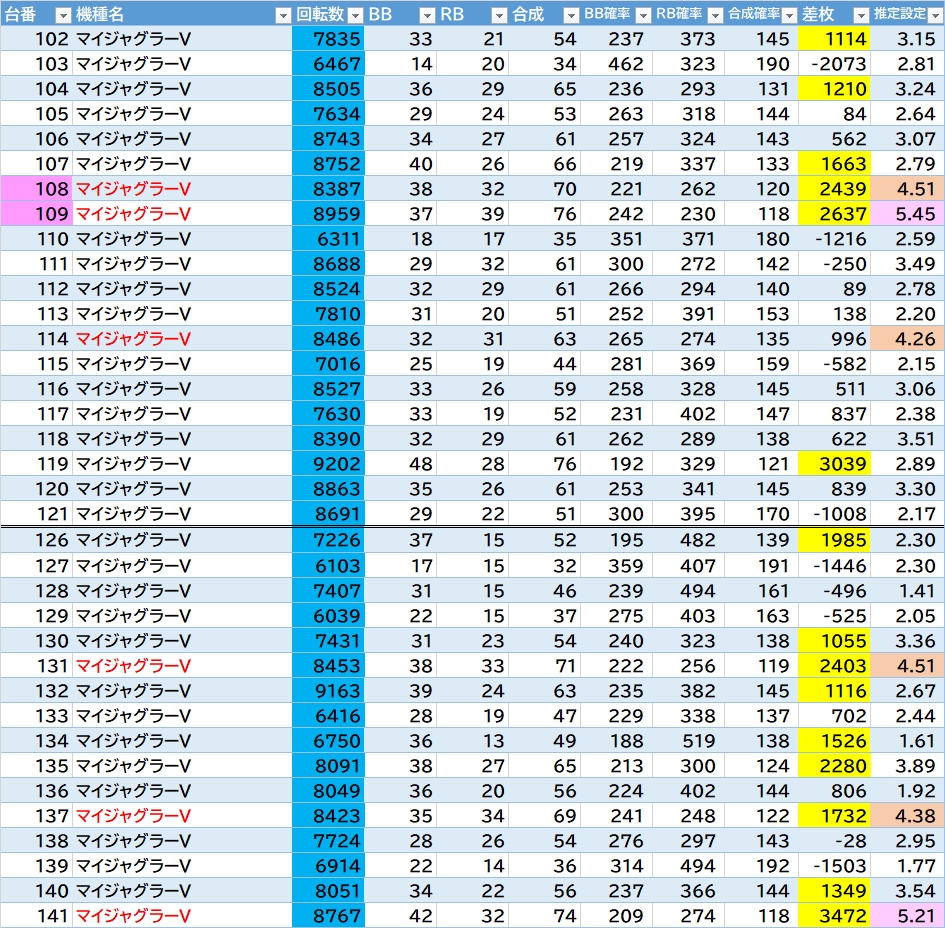Select BB確率 cell 229 in row 133
The height and width of the screenshot is (928, 945).
pyautogui.click(x=618, y=715)
